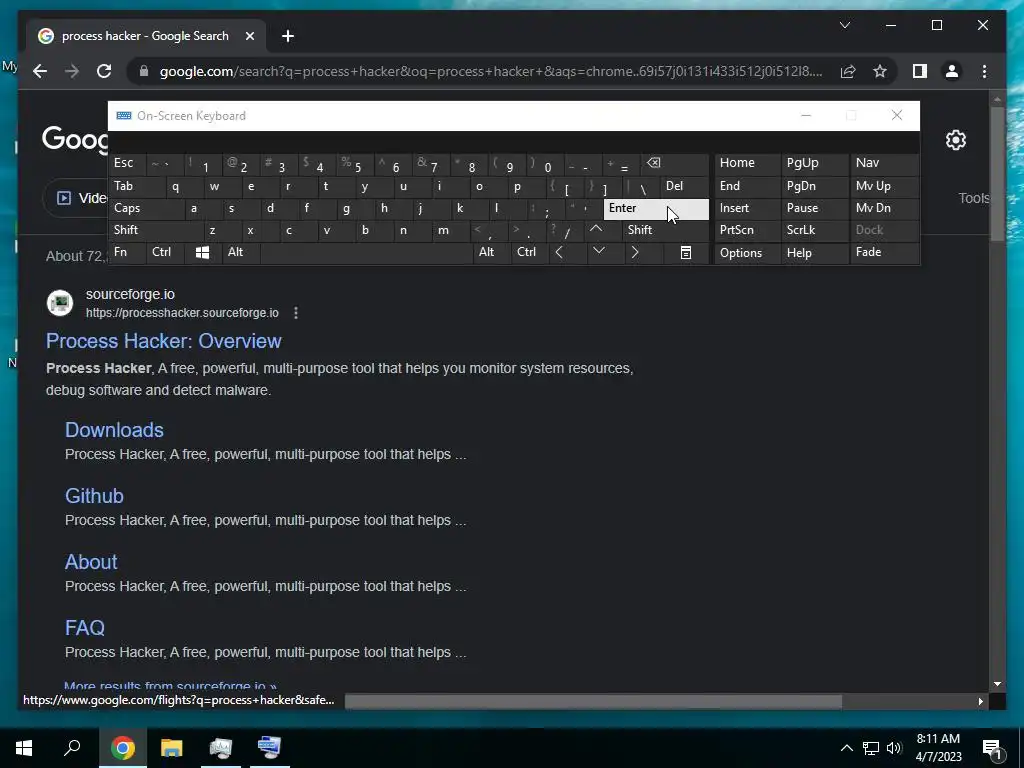Click the PrtScn key
Viewport: 1024px width, 768px height.
[x=747, y=230]
